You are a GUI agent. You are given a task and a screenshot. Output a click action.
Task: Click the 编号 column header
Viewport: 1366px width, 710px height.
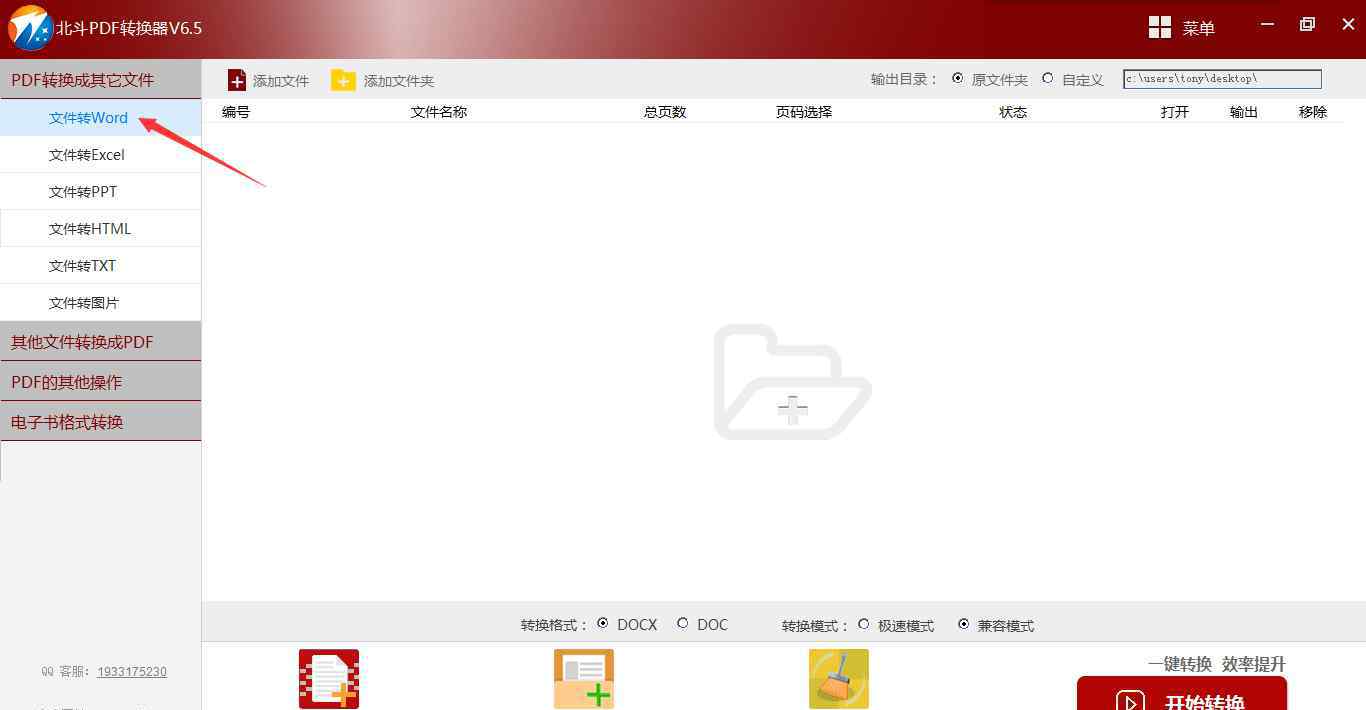click(x=236, y=112)
